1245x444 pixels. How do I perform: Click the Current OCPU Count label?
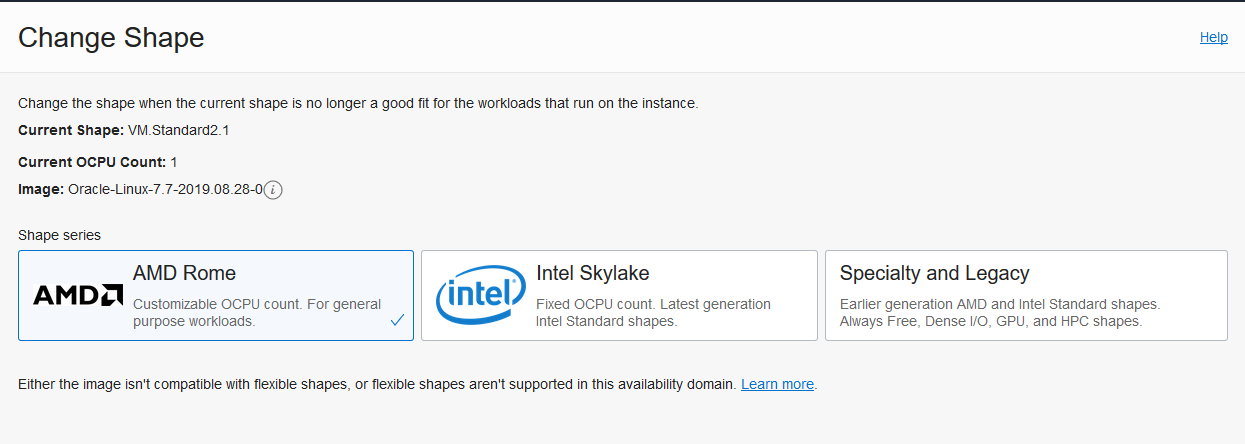pyautogui.click(x=92, y=162)
